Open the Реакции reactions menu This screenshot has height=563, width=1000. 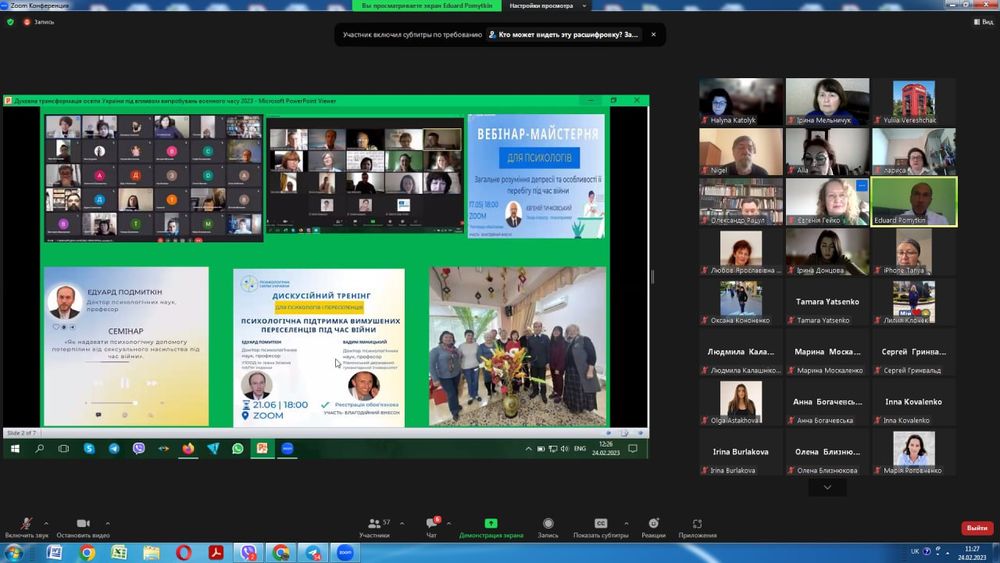[653, 524]
